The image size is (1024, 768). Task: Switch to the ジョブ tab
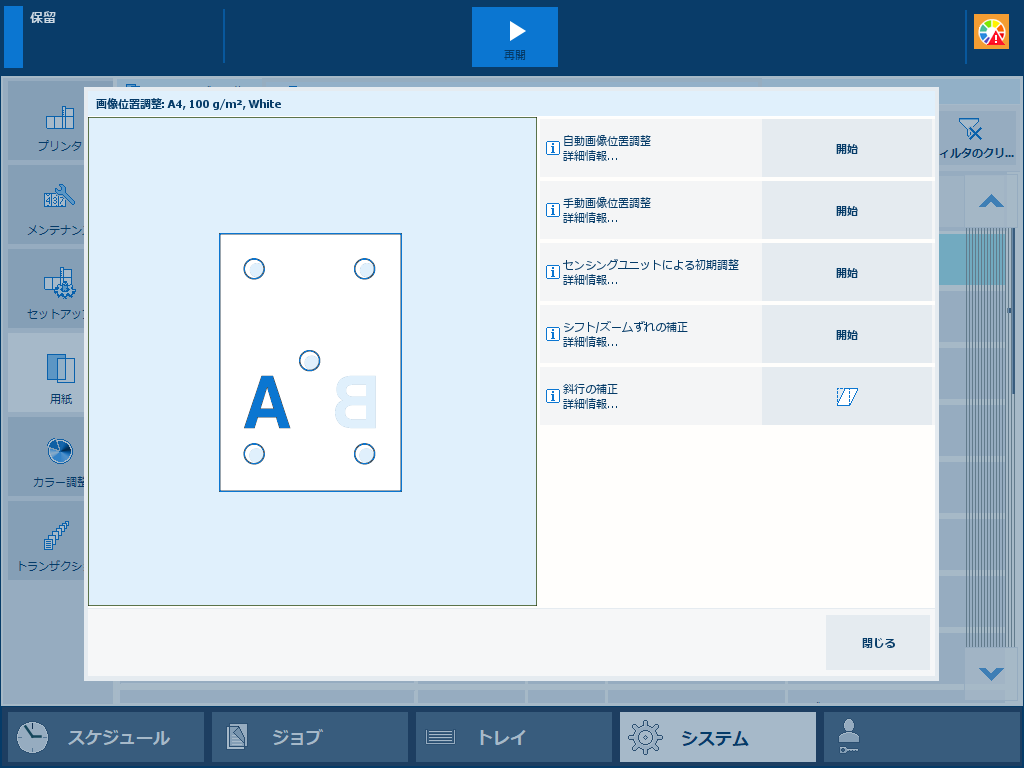(x=310, y=737)
